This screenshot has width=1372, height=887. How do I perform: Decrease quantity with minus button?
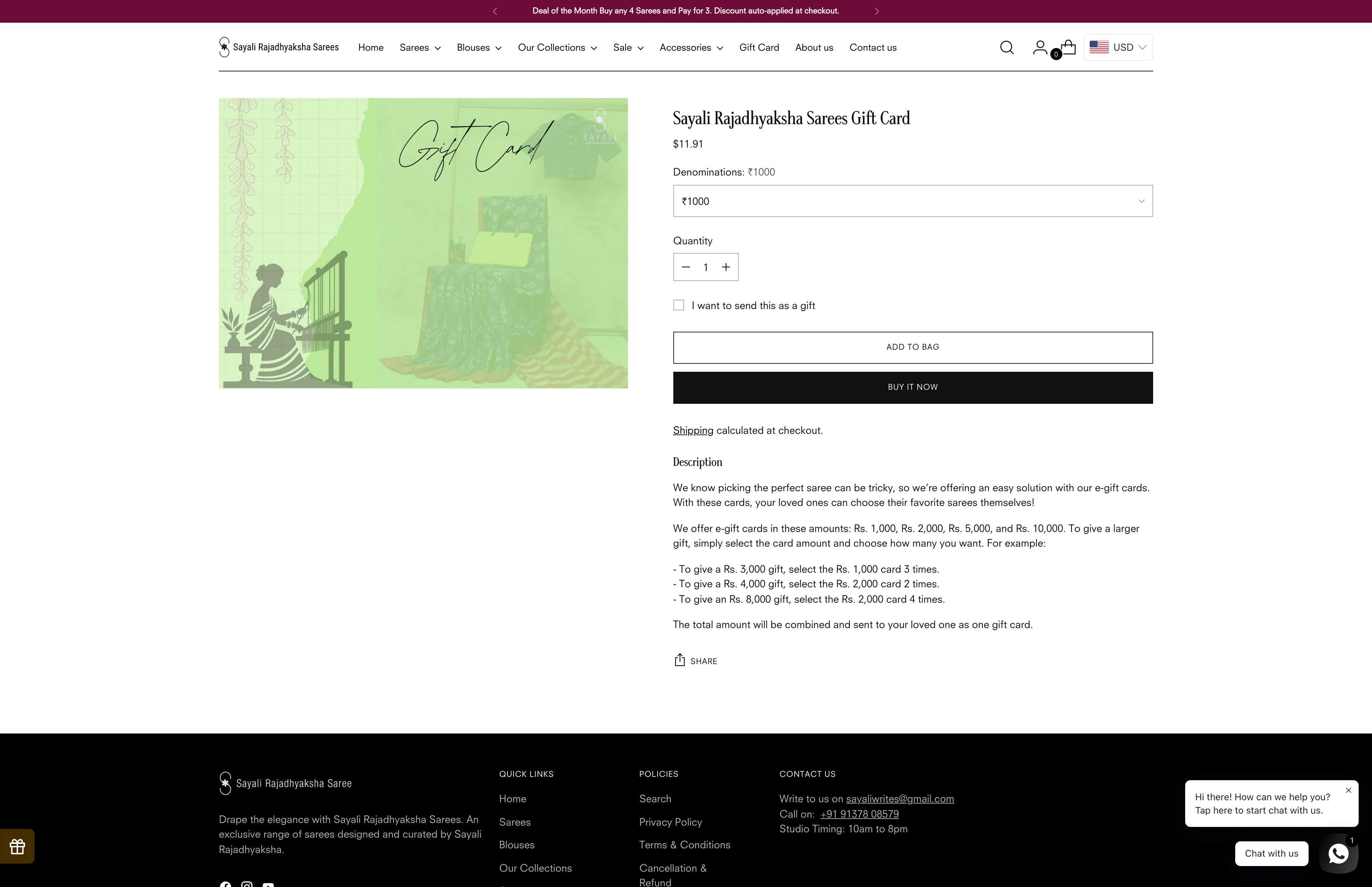[x=685, y=267]
